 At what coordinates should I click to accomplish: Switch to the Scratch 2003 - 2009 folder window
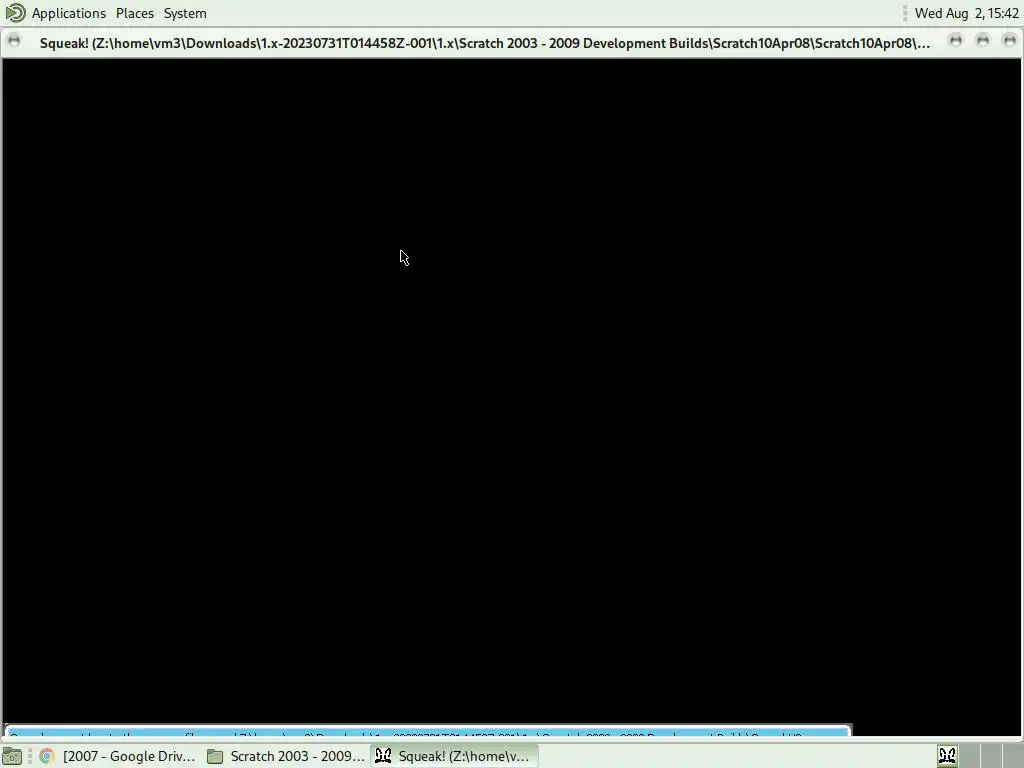point(286,756)
